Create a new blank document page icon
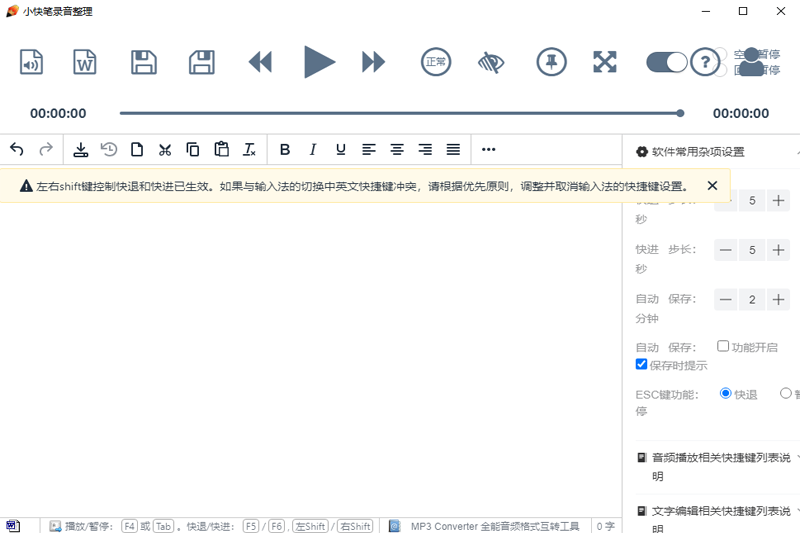This screenshot has height=533, width=800. point(137,149)
